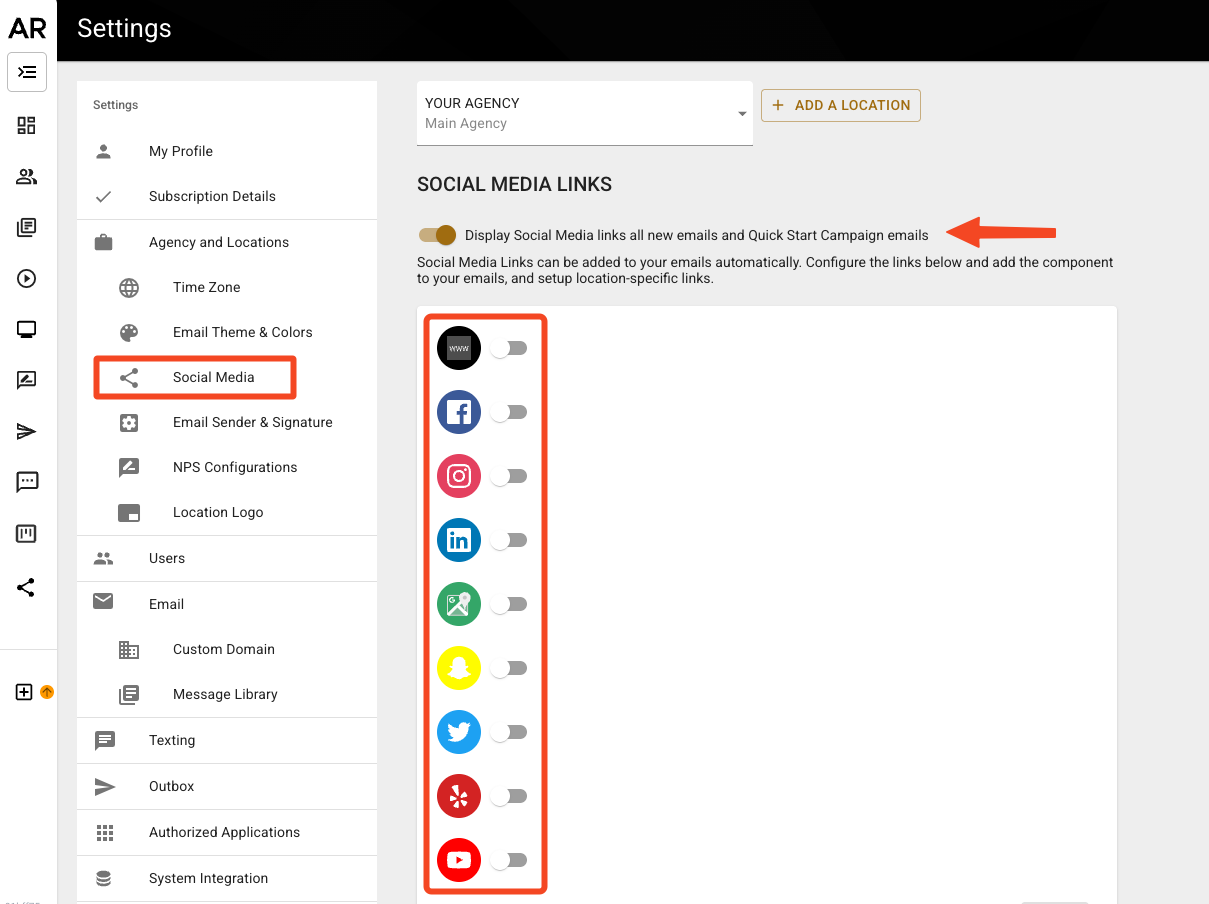This screenshot has width=1209, height=904.
Task: Open Outbox settings
Action: [x=227, y=786]
